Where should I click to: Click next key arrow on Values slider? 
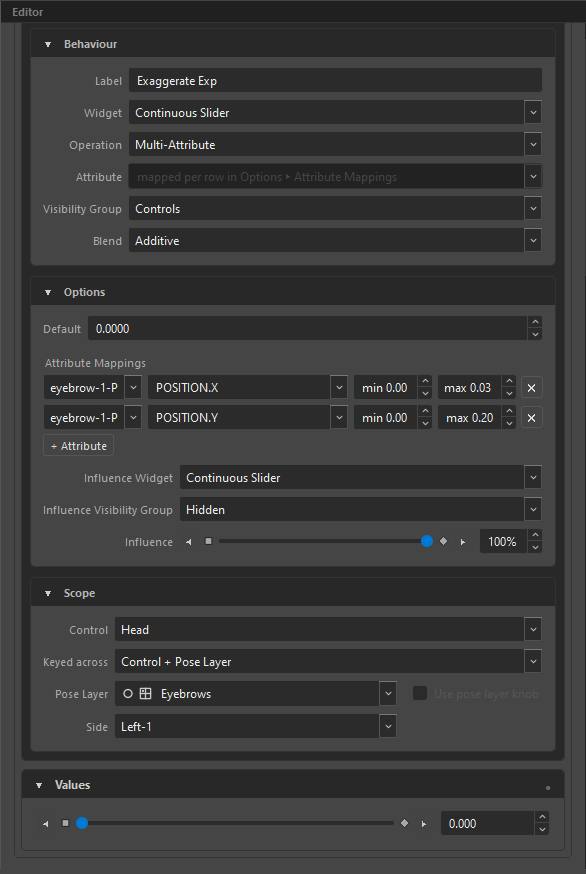pyautogui.click(x=424, y=823)
